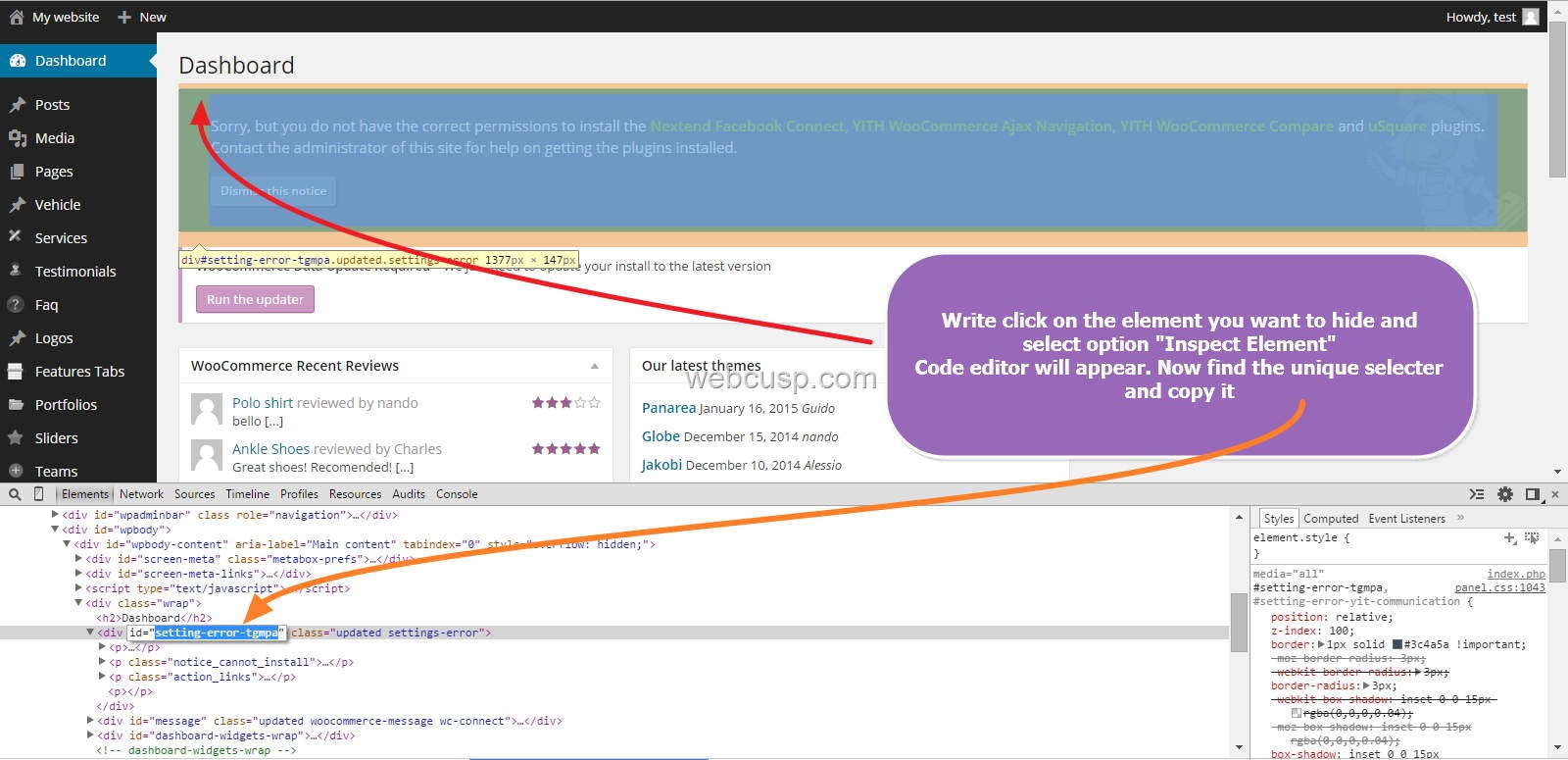Click the toggle element state icon
1568x760 pixels.
pyautogui.click(x=1532, y=538)
